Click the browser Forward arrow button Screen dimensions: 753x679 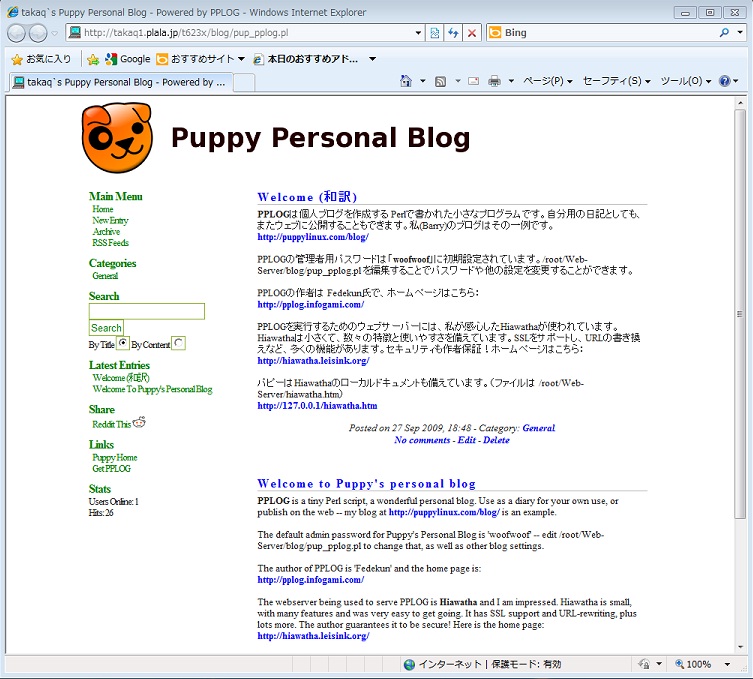pos(38,33)
